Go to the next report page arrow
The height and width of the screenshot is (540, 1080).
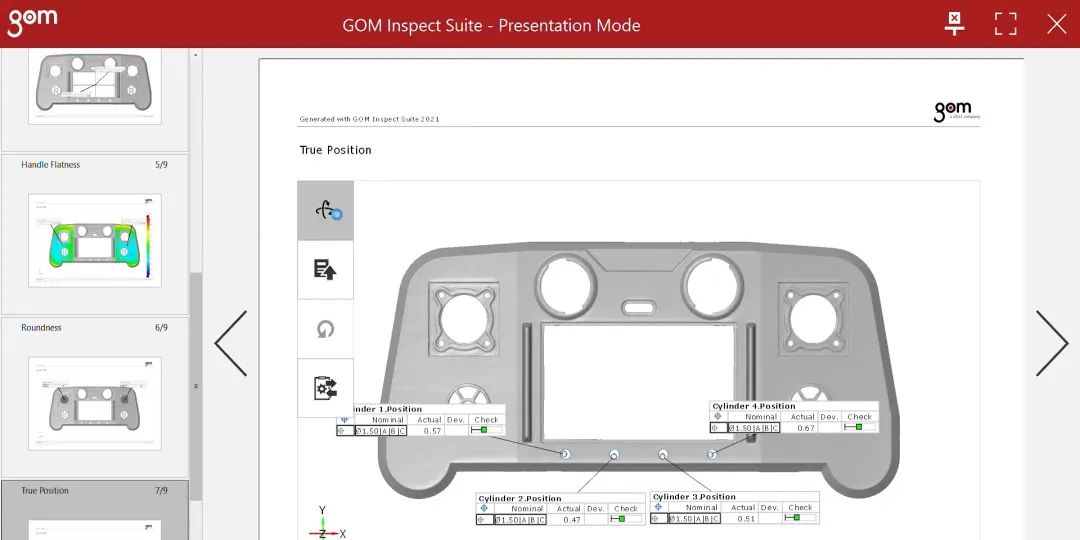click(1052, 343)
